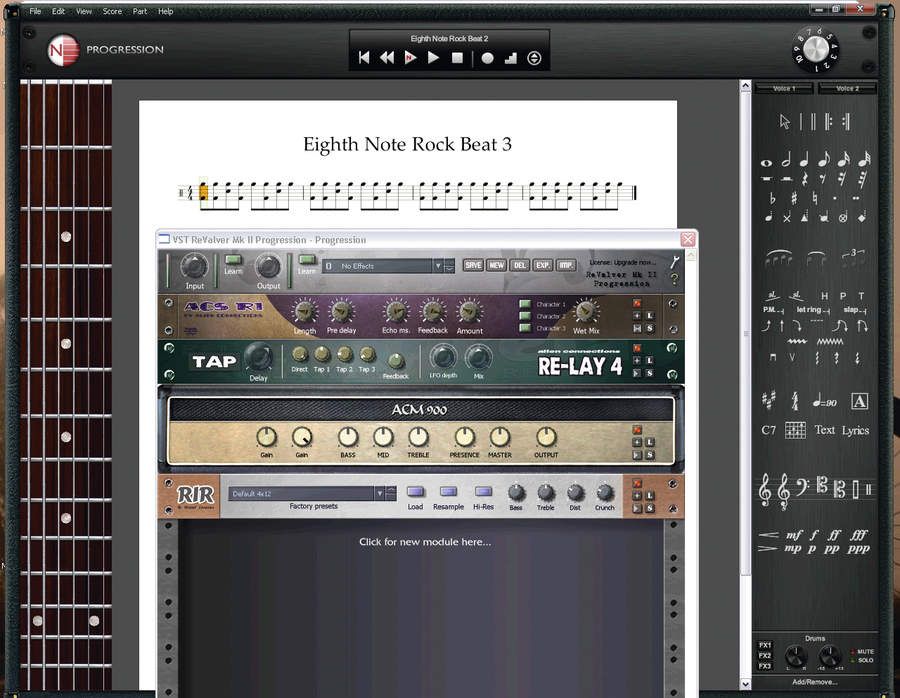The image size is (900, 698).
Task: Step RIR factory presets with the spinner
Action: click(391, 494)
